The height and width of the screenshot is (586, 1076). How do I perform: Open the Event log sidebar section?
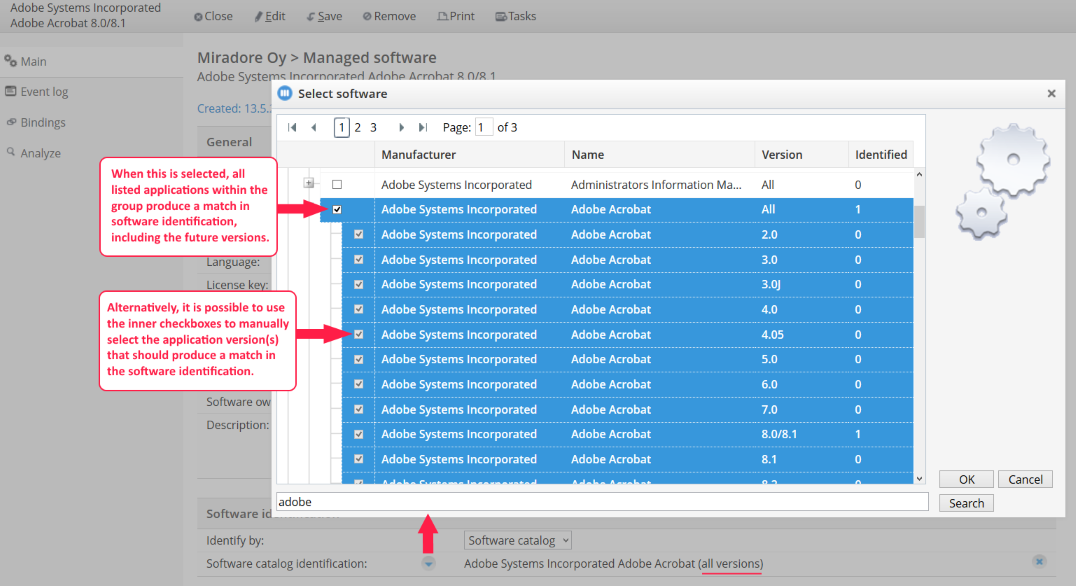pos(36,91)
